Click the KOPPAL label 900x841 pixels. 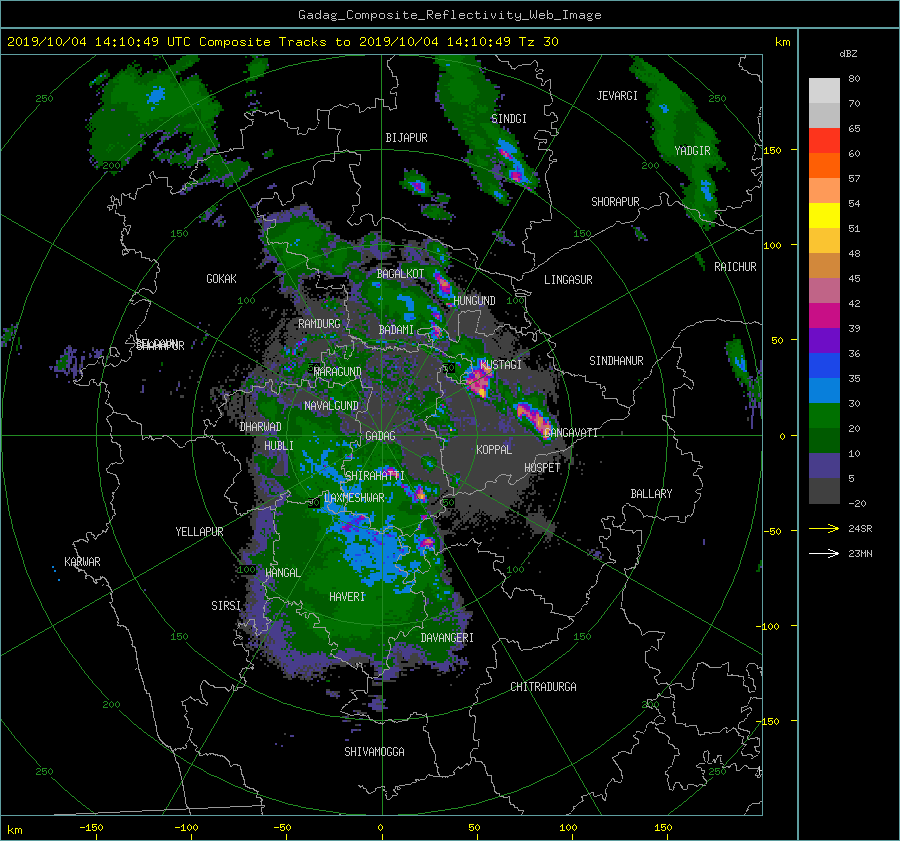pyautogui.click(x=494, y=450)
